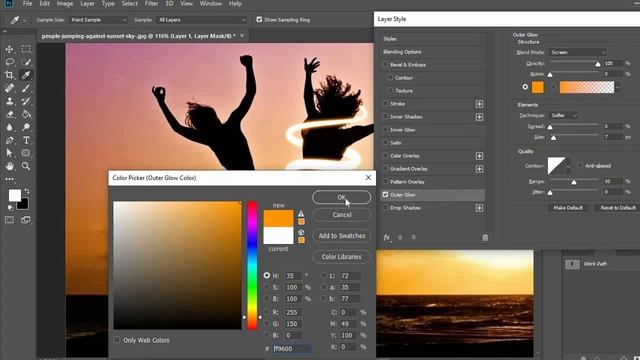The image size is (640, 360).
Task: Toggle Show Sampling Ring checkbox
Action: (x=259, y=20)
